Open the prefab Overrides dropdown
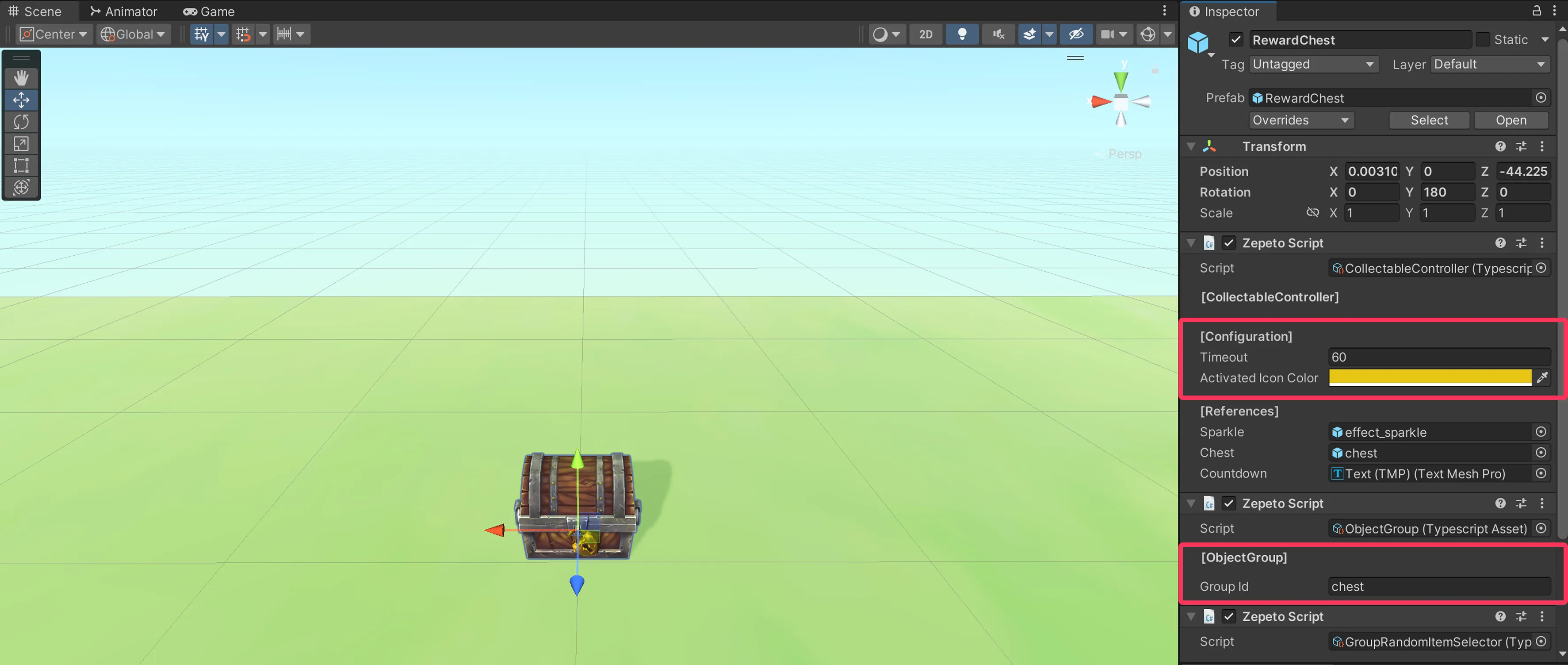This screenshot has width=1568, height=665. point(1301,120)
